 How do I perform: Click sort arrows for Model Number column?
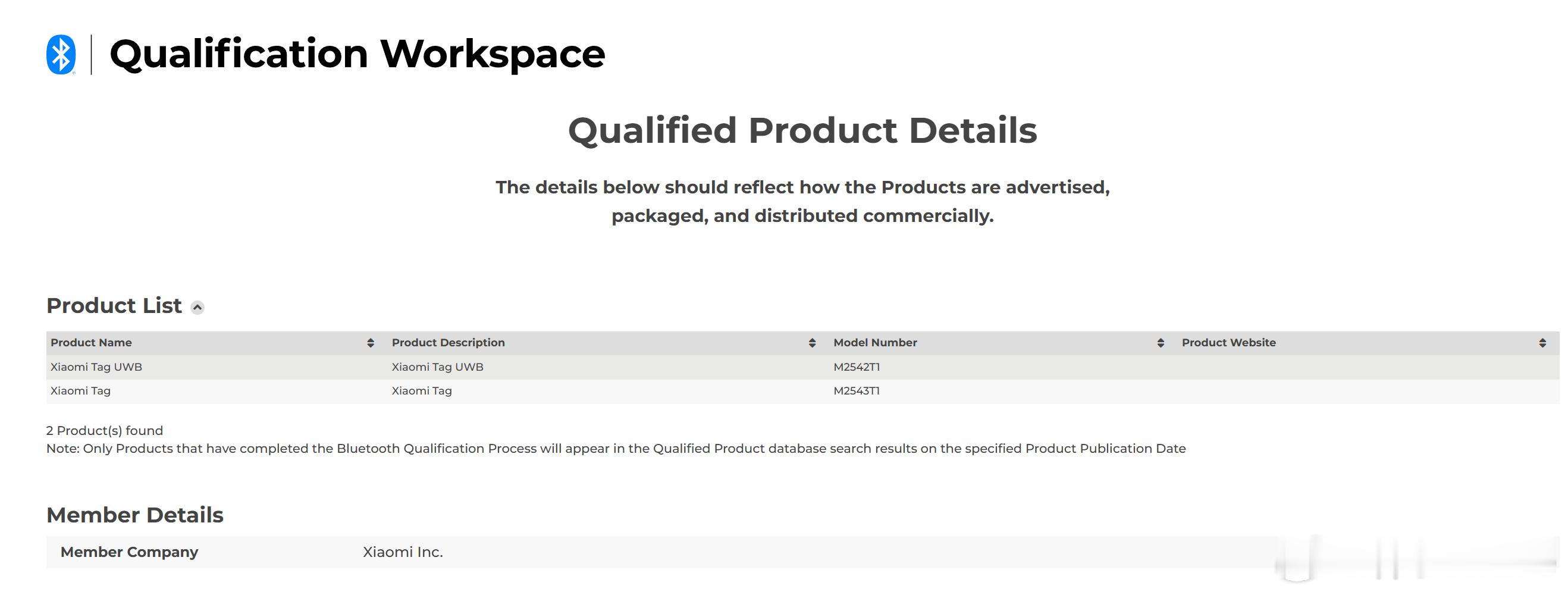(1160, 343)
